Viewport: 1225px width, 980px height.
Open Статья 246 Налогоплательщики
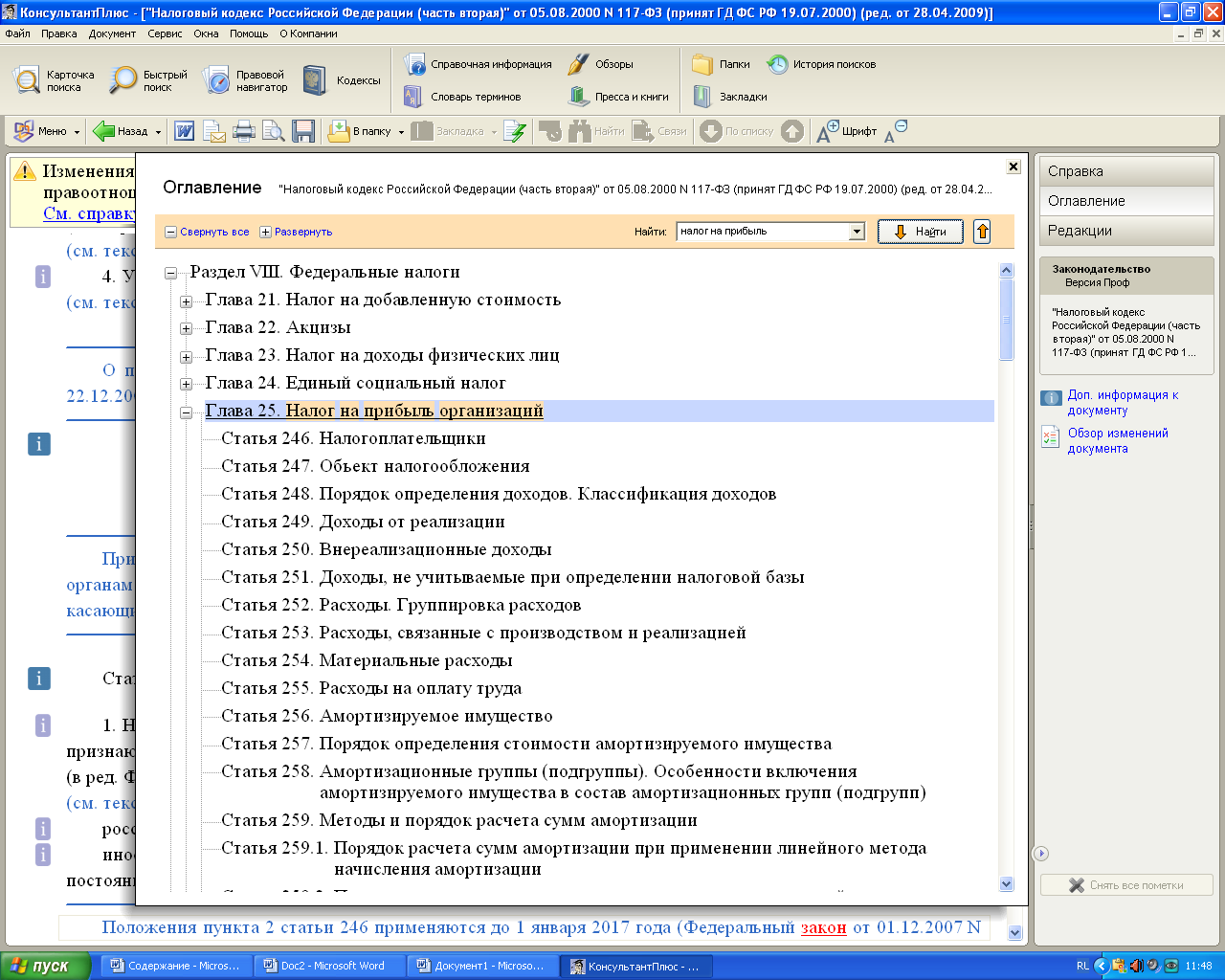coord(353,438)
